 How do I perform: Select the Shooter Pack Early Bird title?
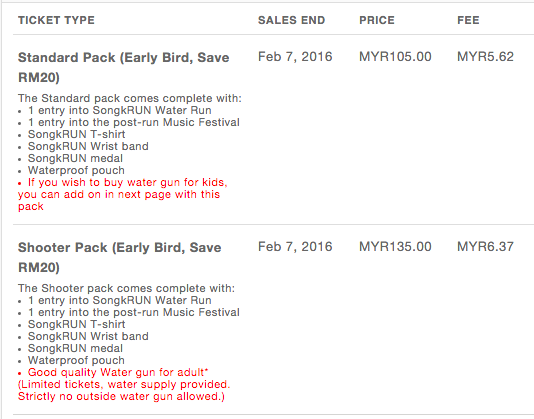pos(120,257)
